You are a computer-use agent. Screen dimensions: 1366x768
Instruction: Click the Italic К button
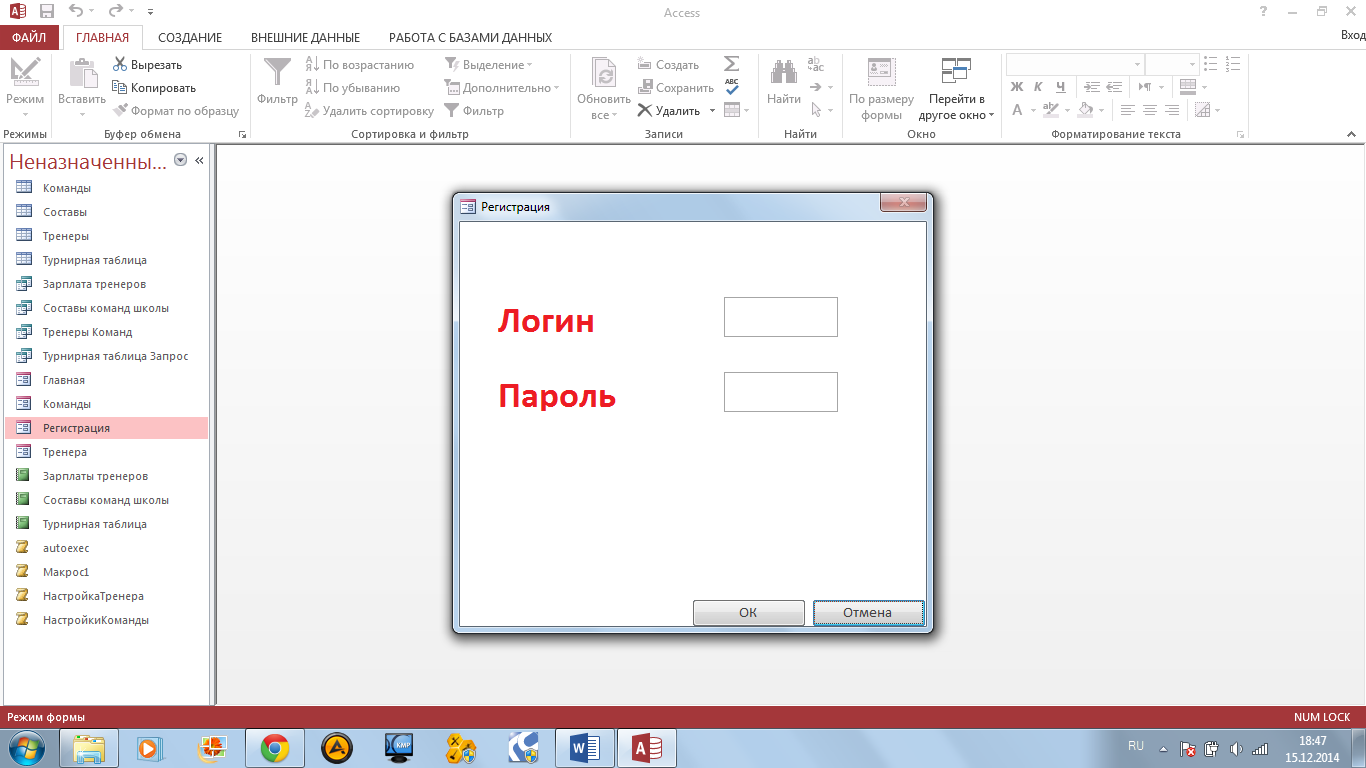click(x=1038, y=87)
